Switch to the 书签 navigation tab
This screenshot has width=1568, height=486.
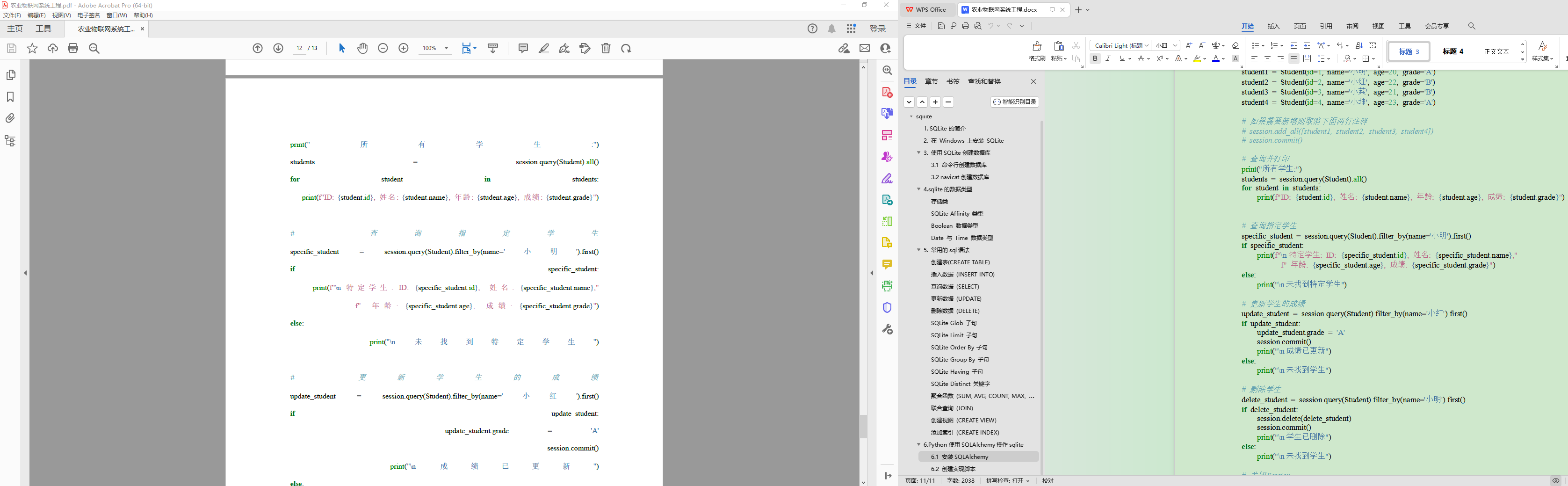953,81
